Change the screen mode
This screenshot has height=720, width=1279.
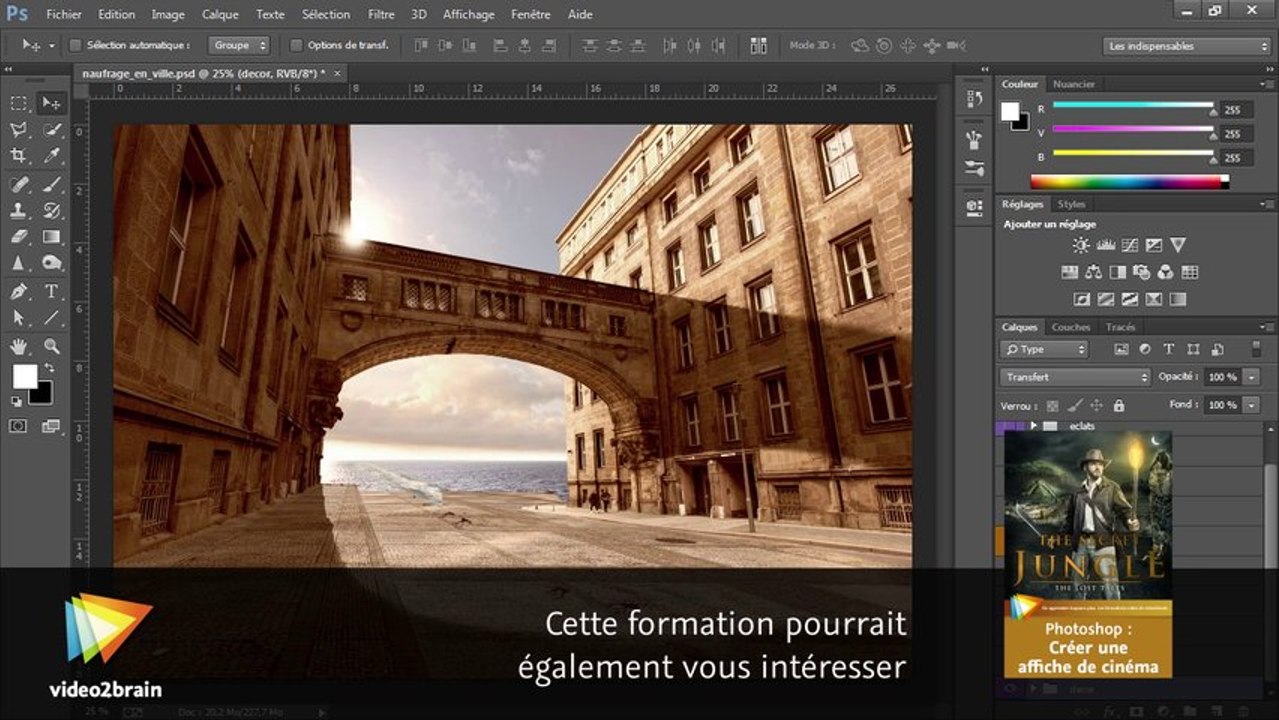click(51, 426)
